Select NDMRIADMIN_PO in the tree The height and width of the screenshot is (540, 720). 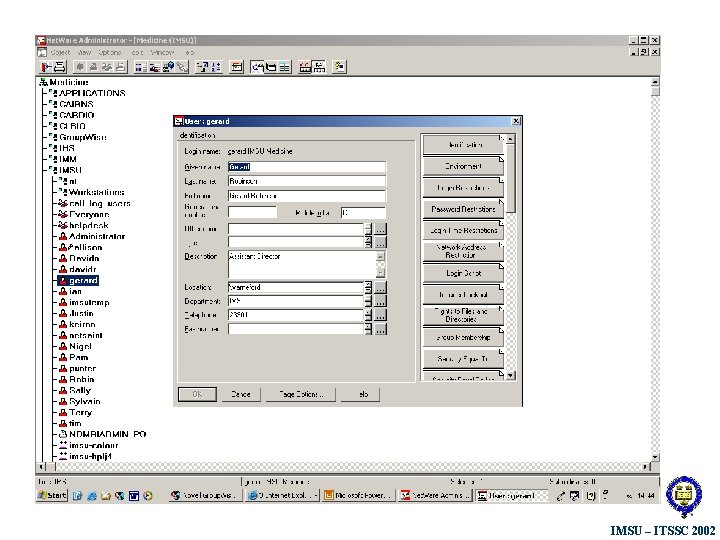pos(107,434)
